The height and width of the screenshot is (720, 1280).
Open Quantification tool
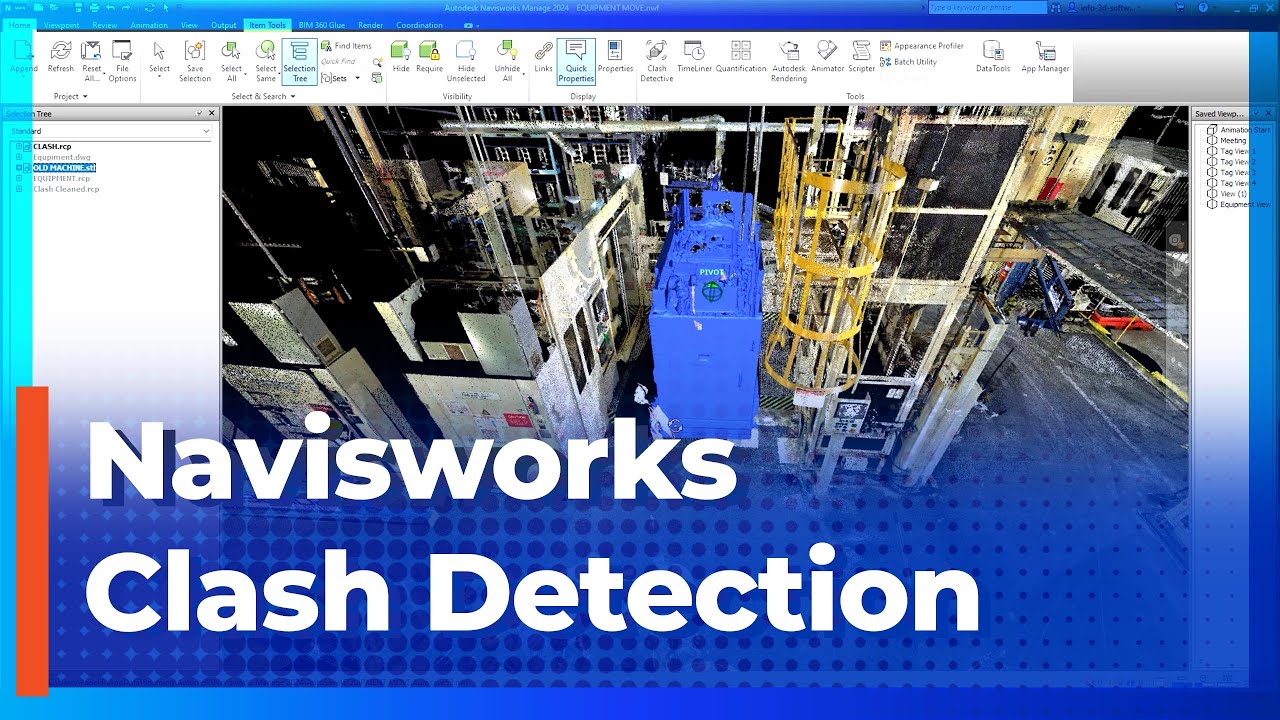tap(741, 56)
